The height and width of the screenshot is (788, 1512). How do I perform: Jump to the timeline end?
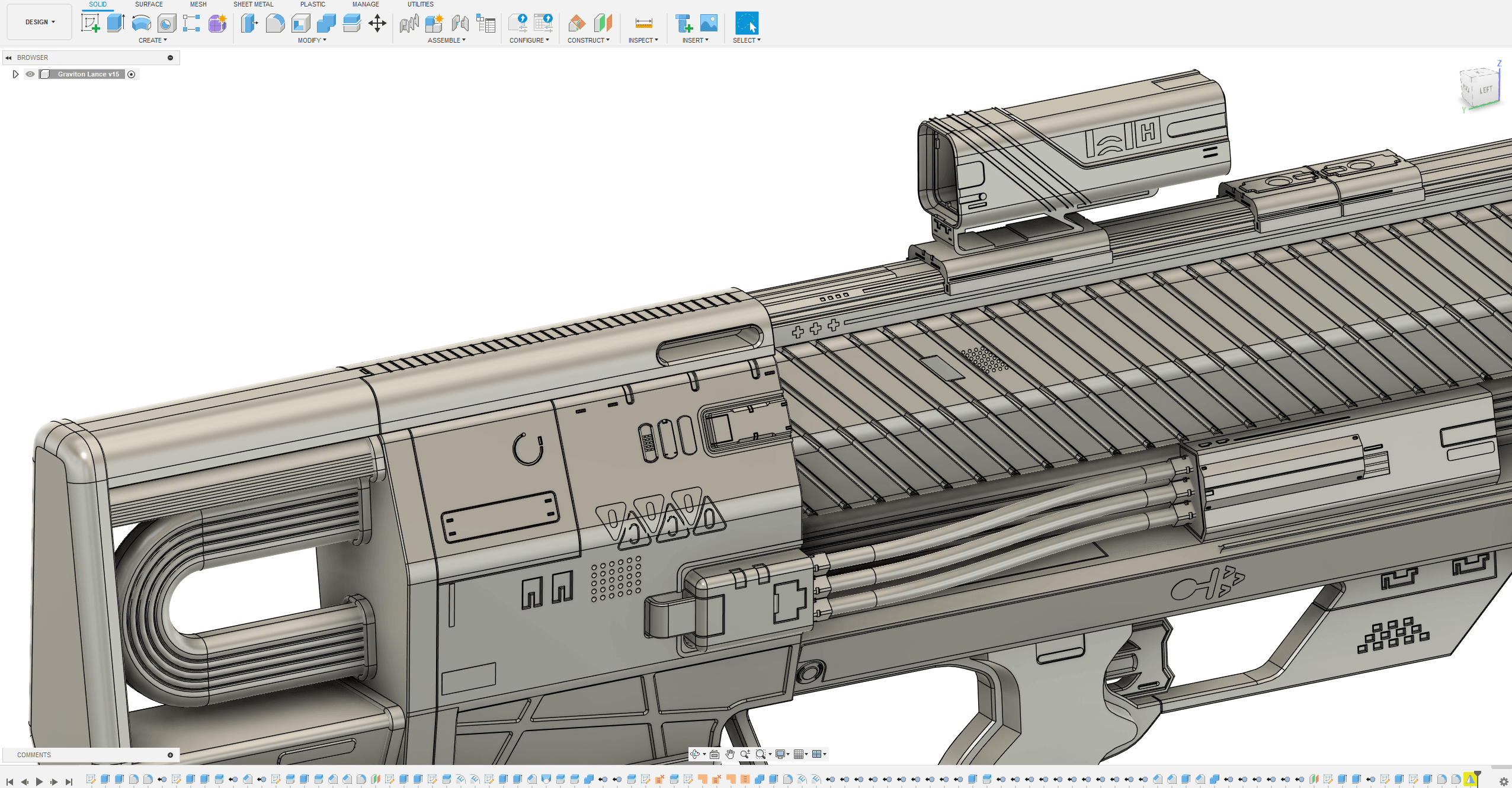69,782
